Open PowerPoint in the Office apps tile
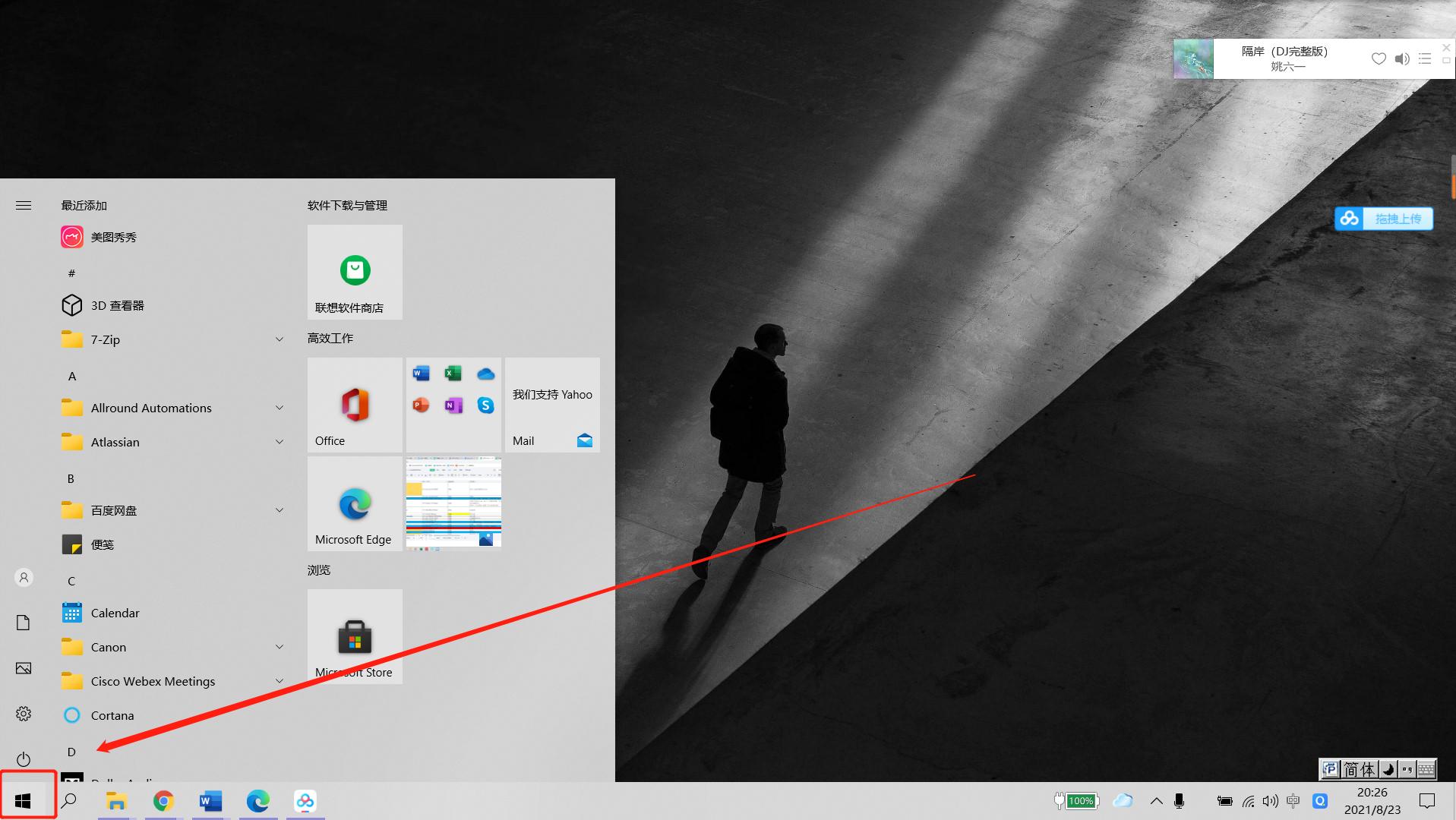Image resolution: width=1456 pixels, height=820 pixels. pyautogui.click(x=421, y=405)
